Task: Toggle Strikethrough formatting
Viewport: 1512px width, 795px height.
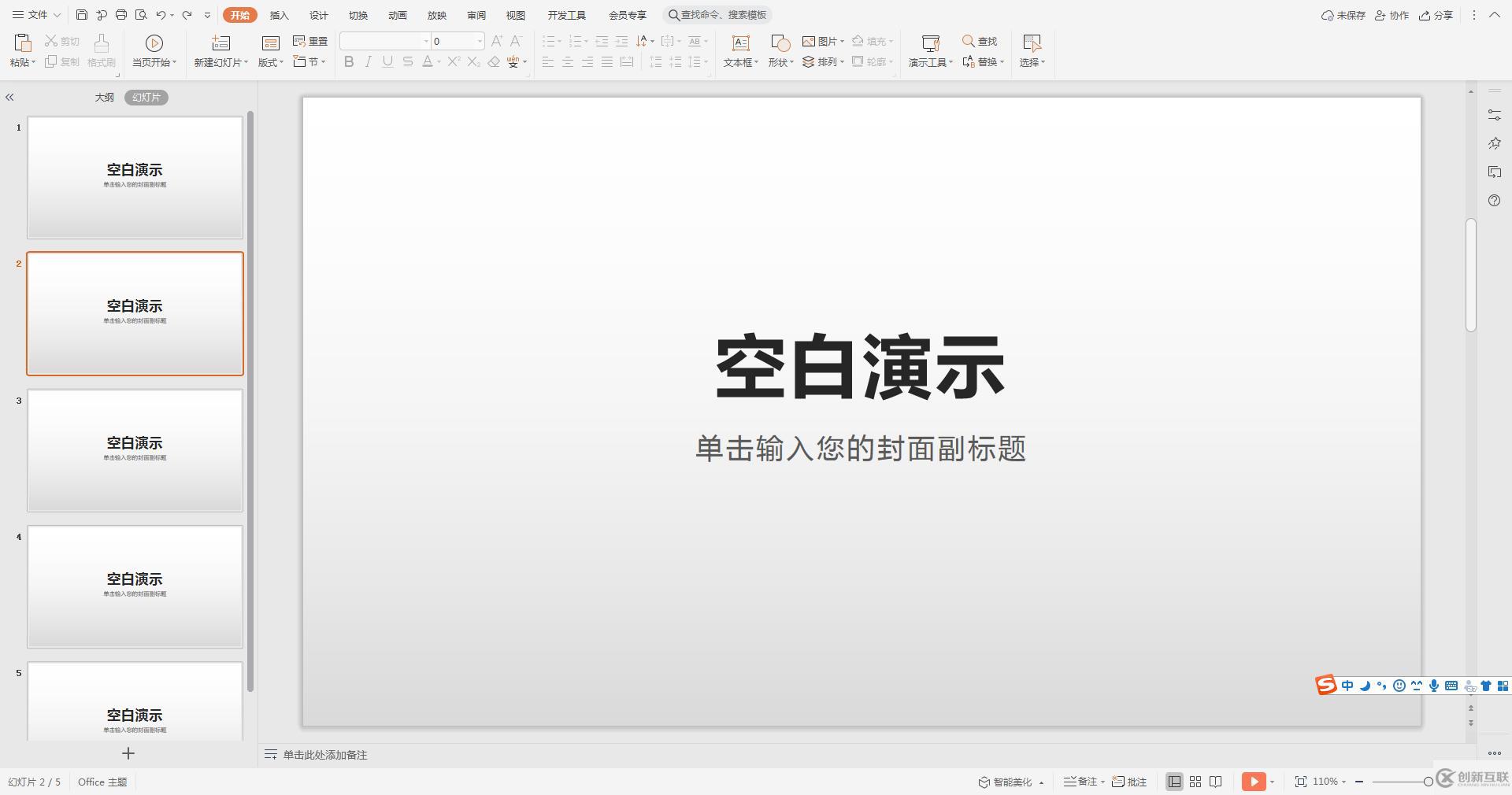Action: tap(407, 61)
